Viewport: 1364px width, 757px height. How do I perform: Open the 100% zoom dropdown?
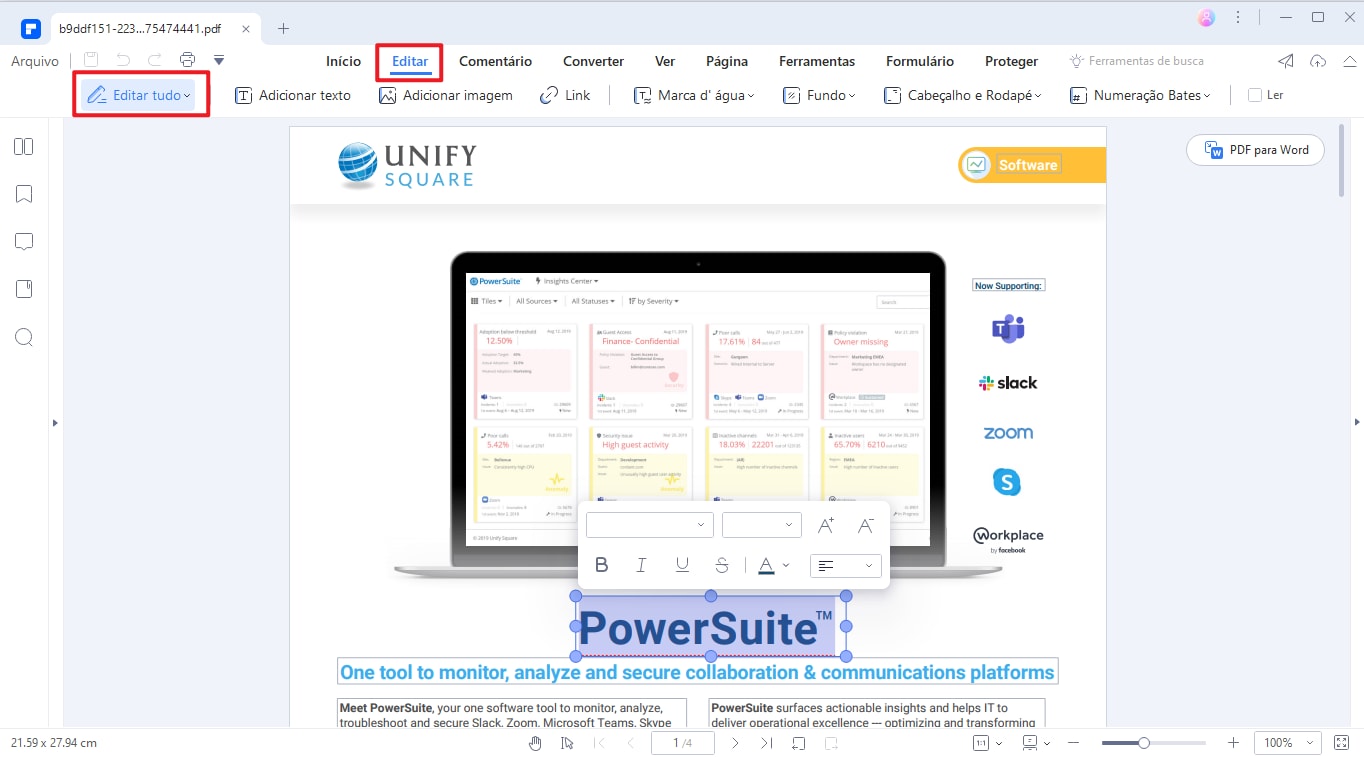1286,743
